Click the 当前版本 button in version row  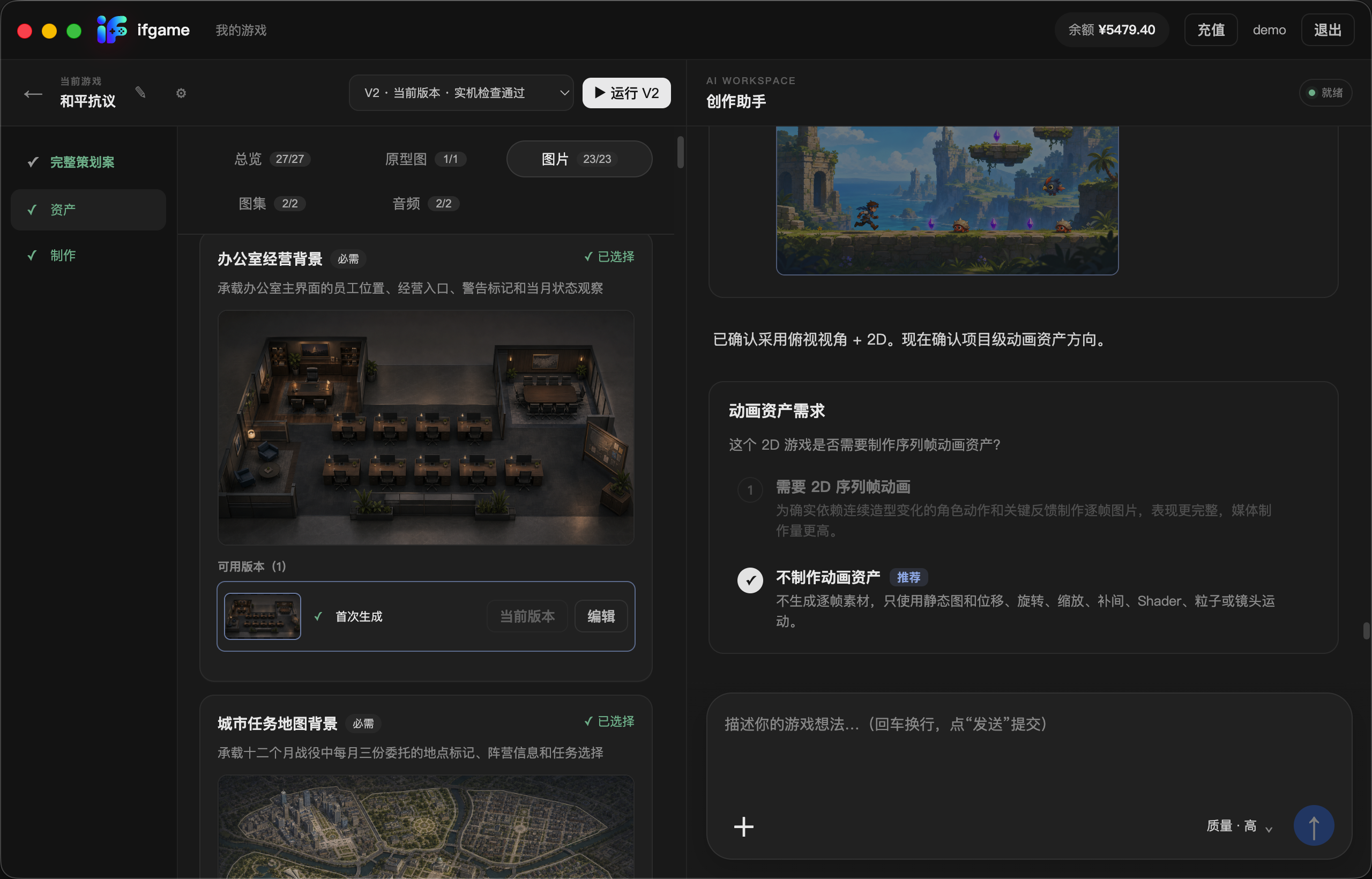tap(527, 616)
